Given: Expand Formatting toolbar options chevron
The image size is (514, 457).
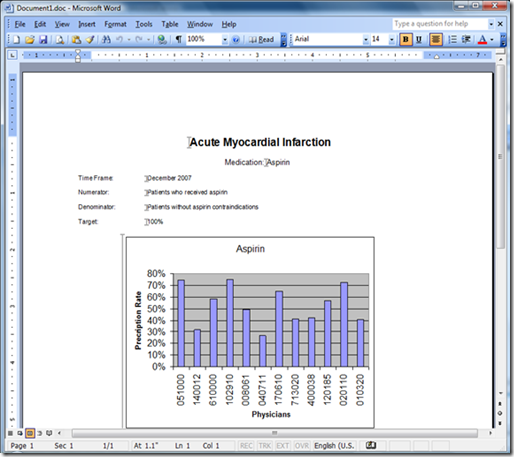Looking at the screenshot, I should pos(503,40).
